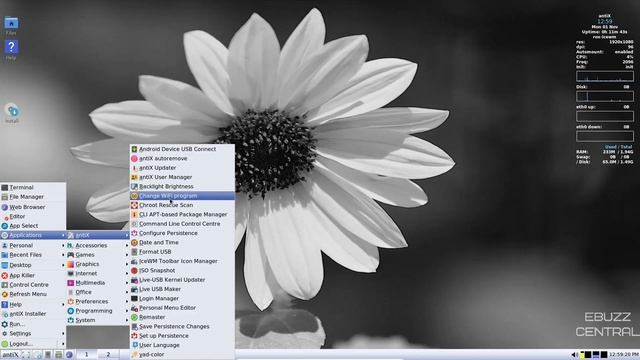This screenshot has width=640, height=360.
Task: Launch yad-color picker
Action: tap(182, 355)
